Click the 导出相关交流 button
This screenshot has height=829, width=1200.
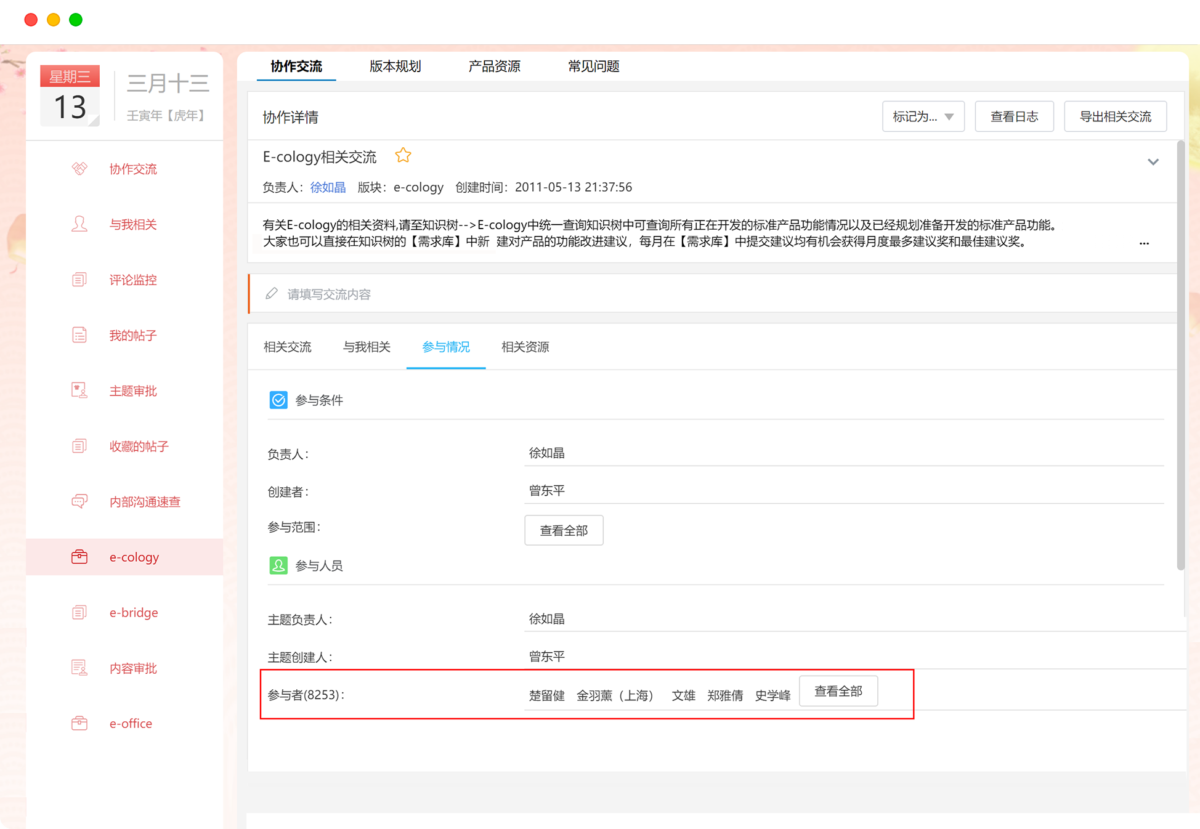(1115, 116)
